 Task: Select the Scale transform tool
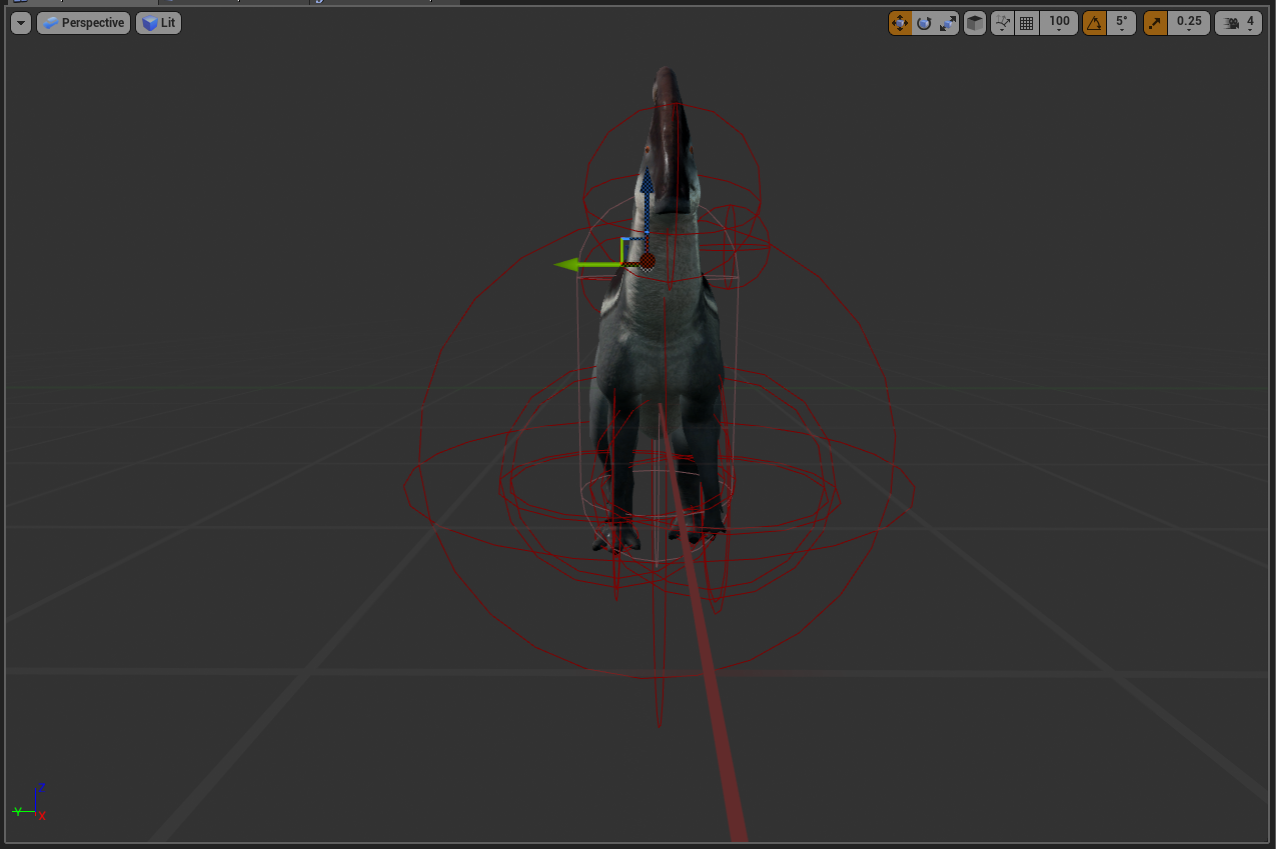948,23
